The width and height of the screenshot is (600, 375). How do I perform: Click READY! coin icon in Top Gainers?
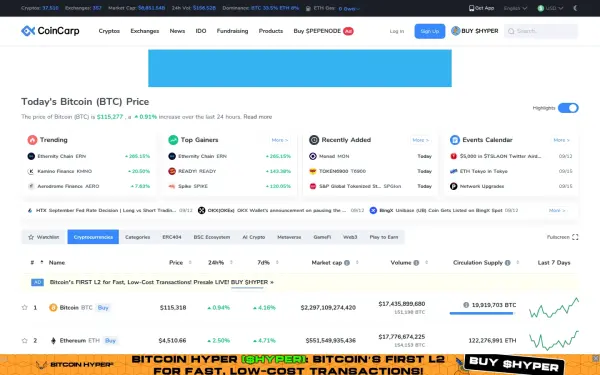[x=172, y=171]
